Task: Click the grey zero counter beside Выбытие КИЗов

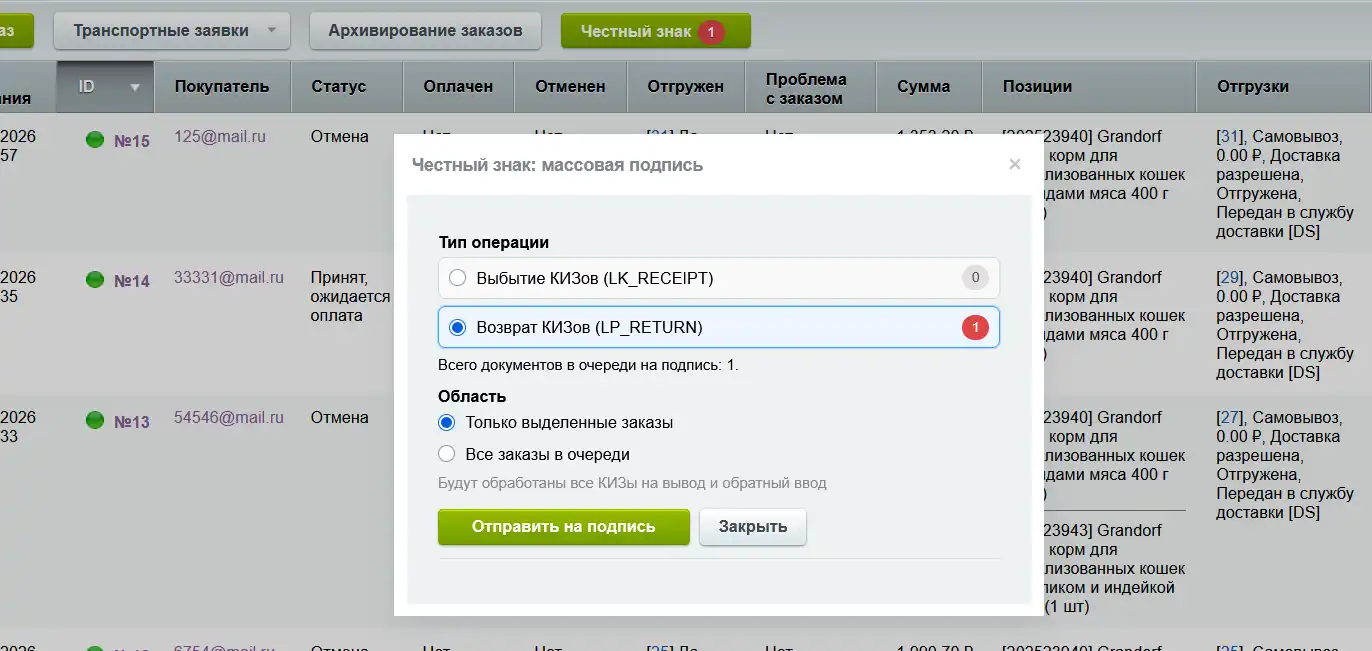Action: (x=975, y=277)
